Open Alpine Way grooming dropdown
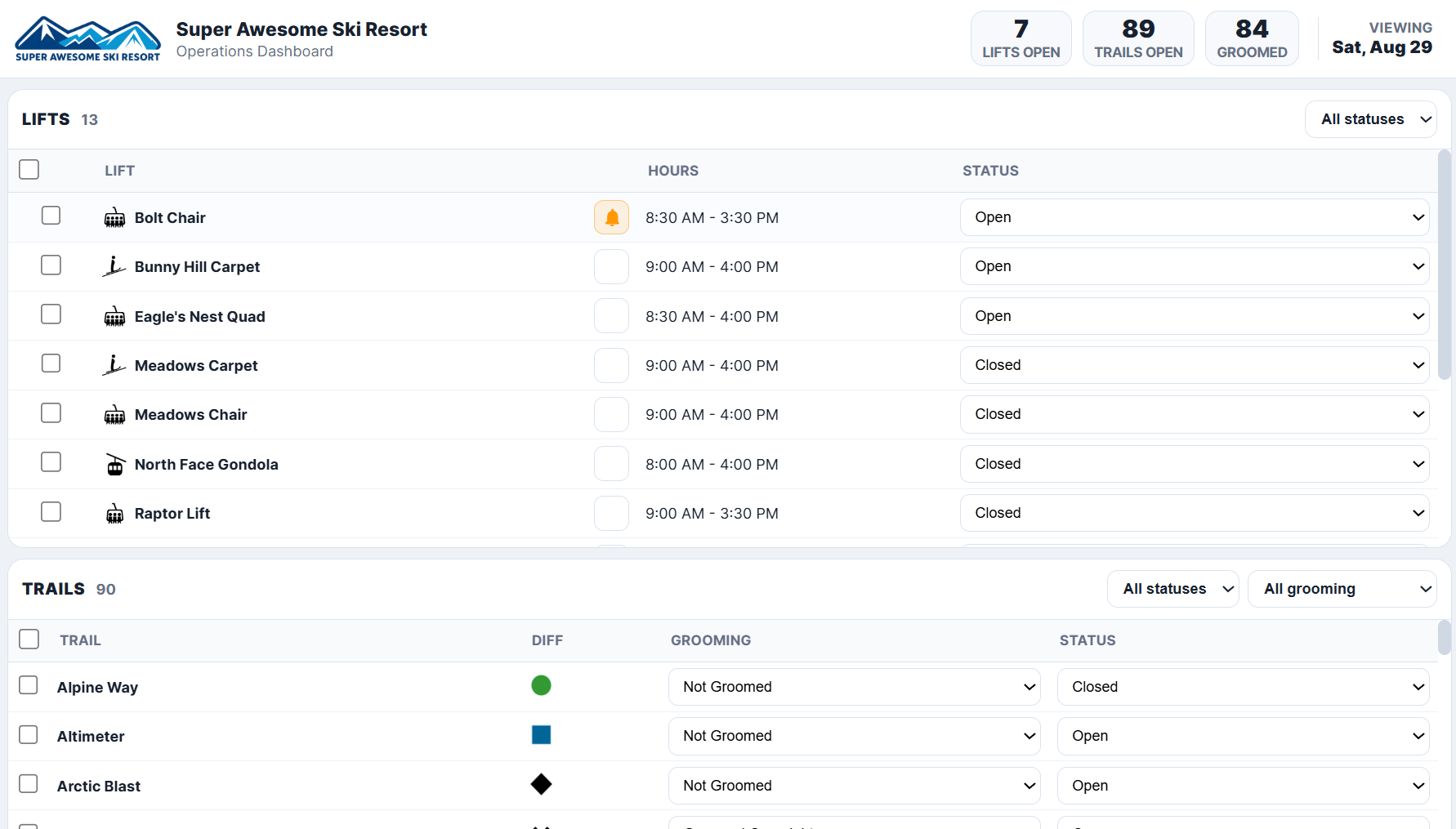The image size is (1456, 829). click(x=855, y=687)
